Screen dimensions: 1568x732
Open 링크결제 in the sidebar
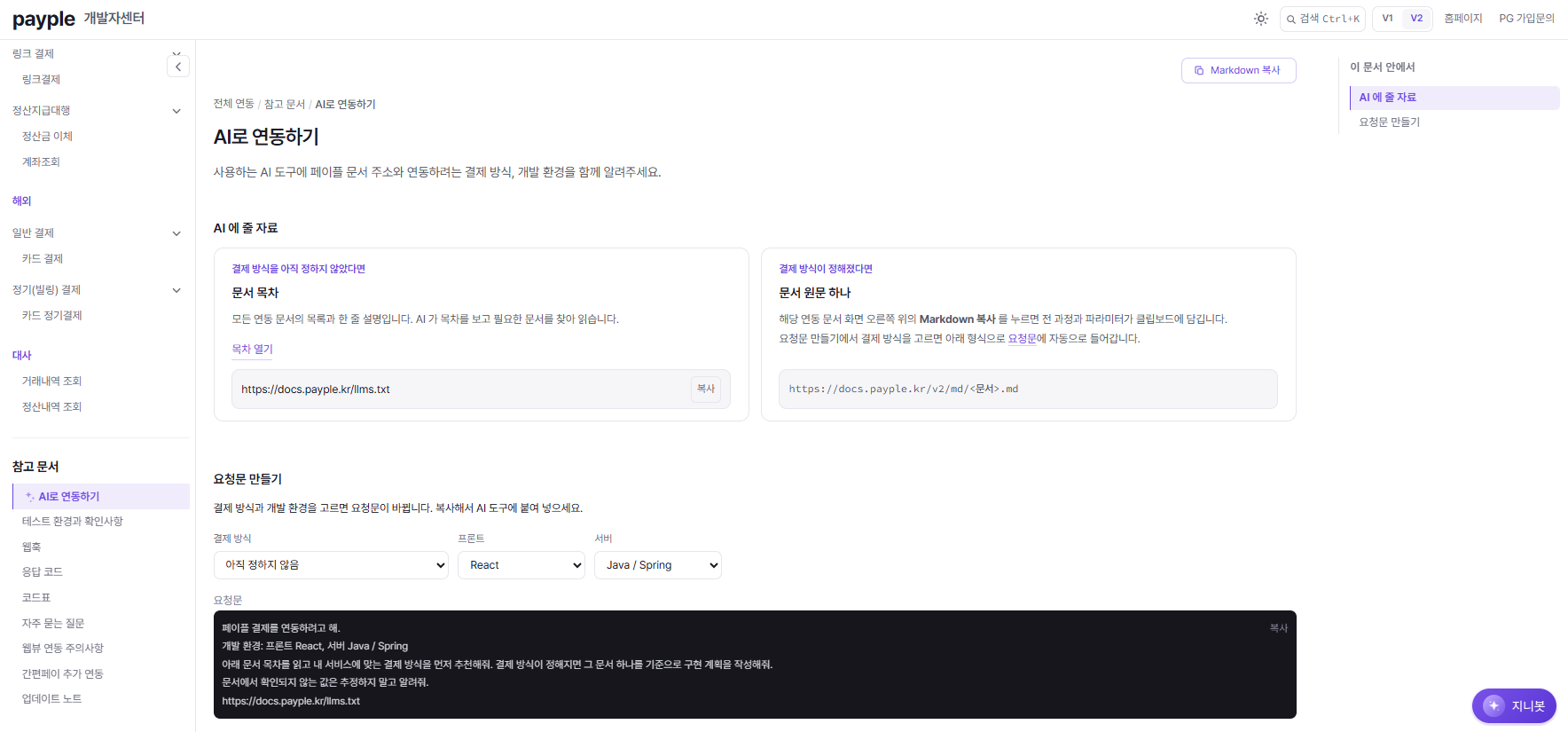(42, 80)
